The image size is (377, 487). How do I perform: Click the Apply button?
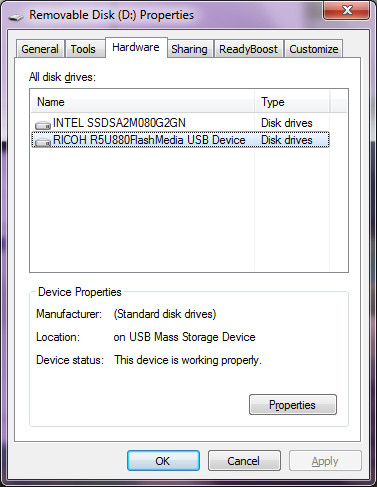point(325,461)
